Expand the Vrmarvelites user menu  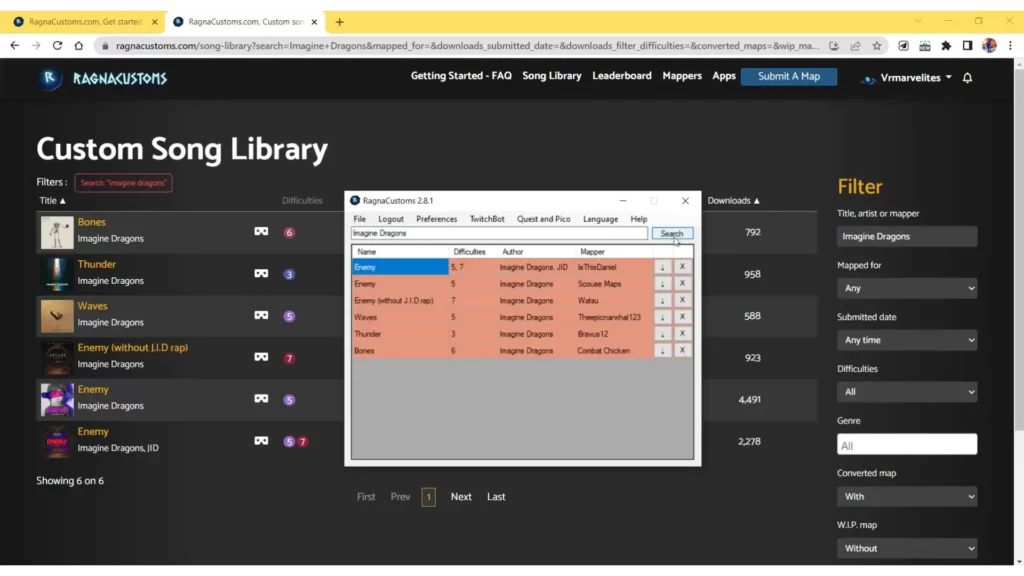908,78
